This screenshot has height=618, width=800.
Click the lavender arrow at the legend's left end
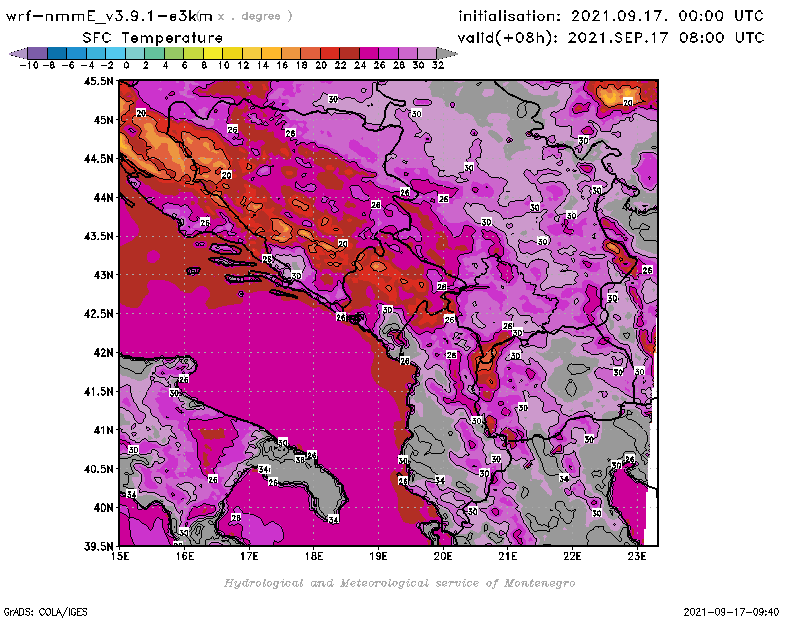pos(18,53)
